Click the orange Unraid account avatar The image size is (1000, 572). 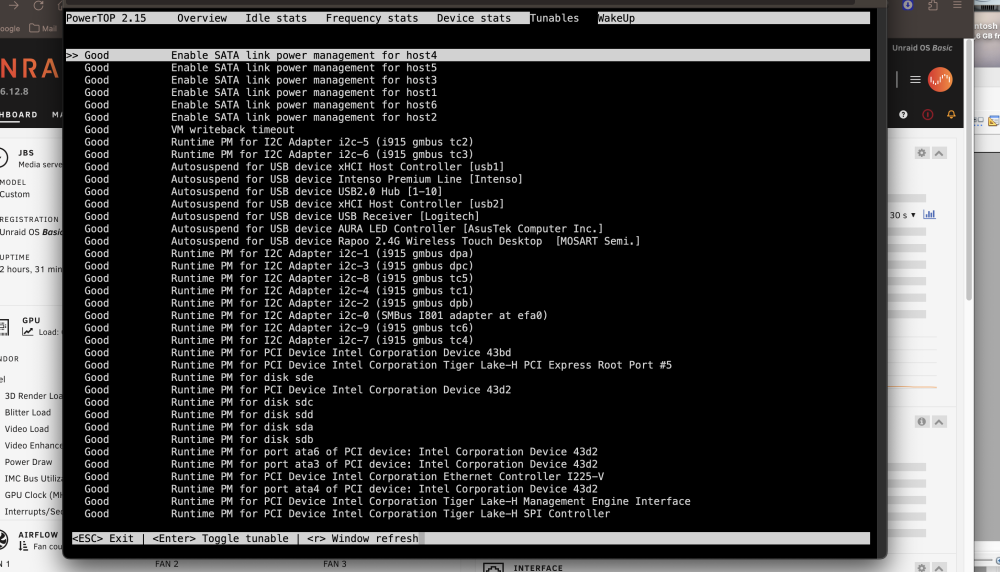pos(940,80)
